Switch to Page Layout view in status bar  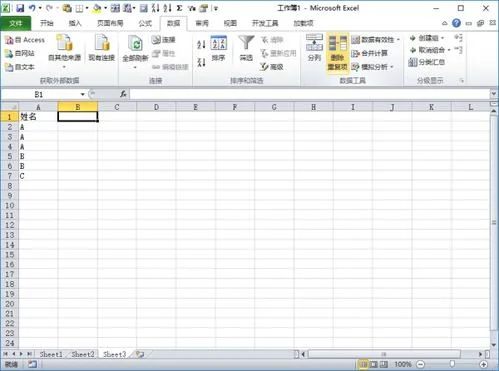[x=374, y=364]
